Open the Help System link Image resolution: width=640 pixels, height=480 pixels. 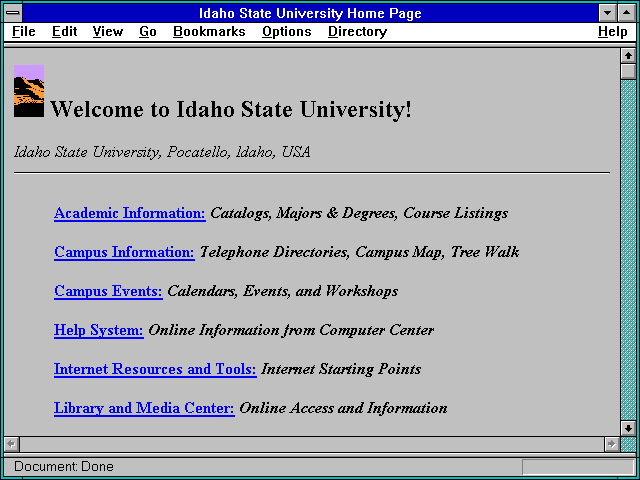point(98,330)
